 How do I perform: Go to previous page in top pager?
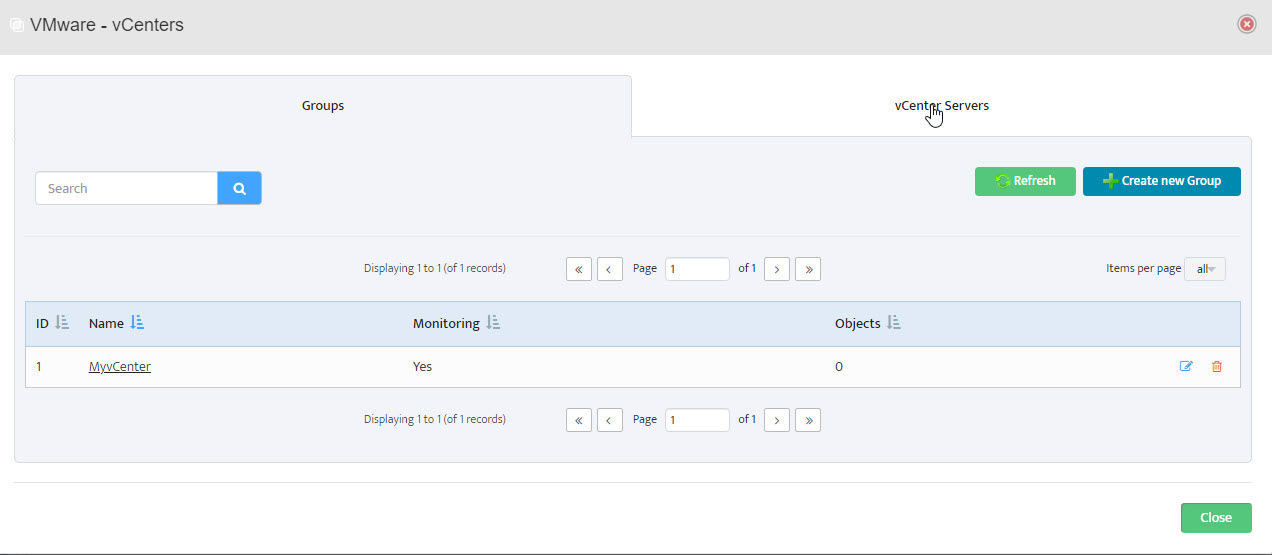click(610, 269)
